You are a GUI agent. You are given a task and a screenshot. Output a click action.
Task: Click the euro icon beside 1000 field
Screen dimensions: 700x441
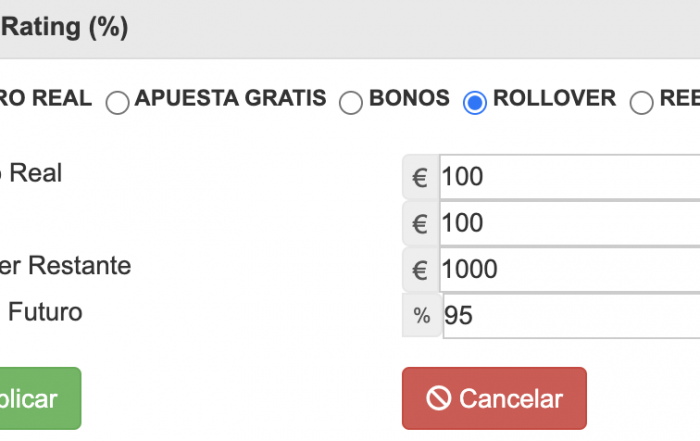click(420, 270)
